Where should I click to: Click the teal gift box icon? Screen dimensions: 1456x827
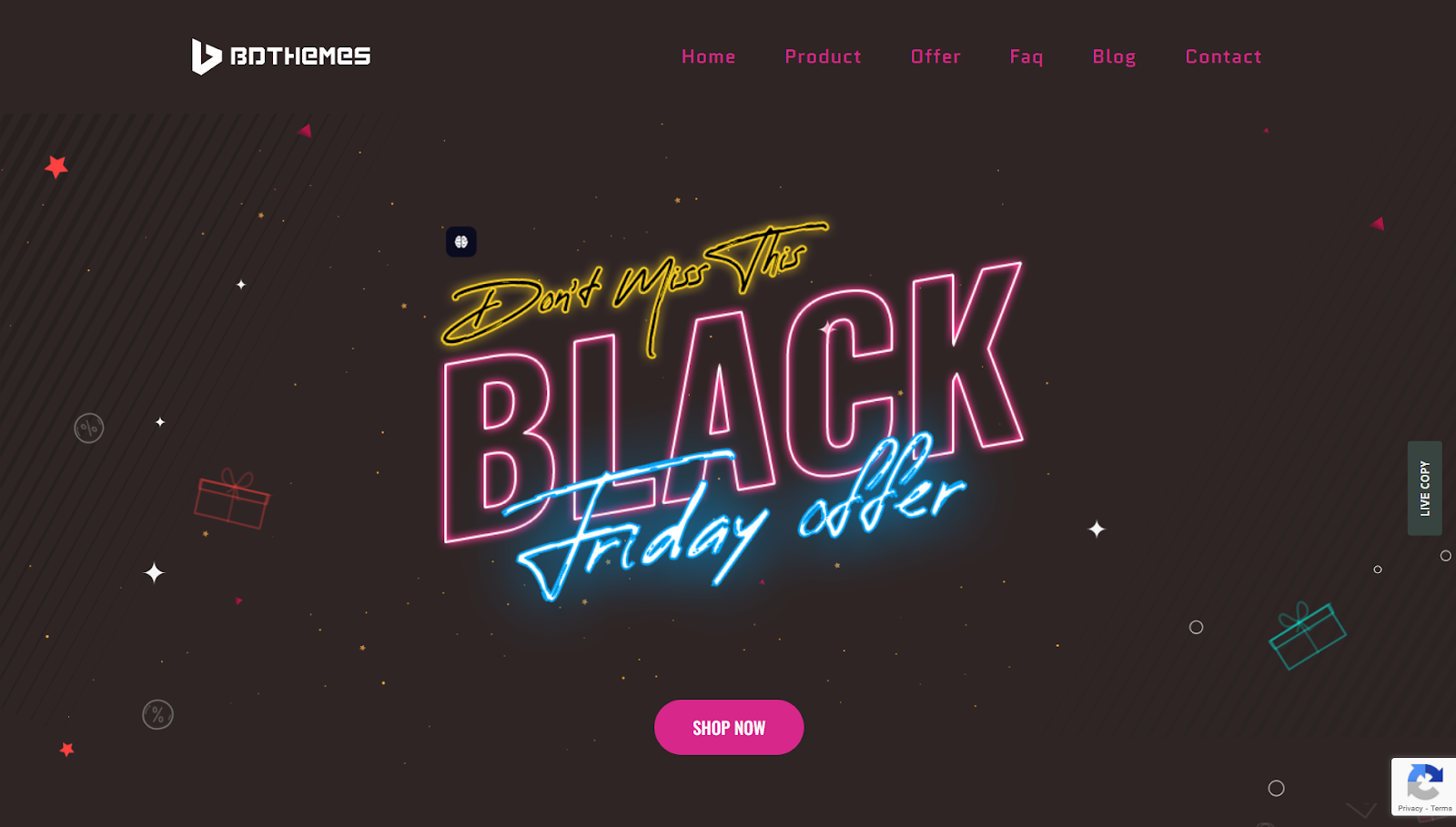[1307, 636]
